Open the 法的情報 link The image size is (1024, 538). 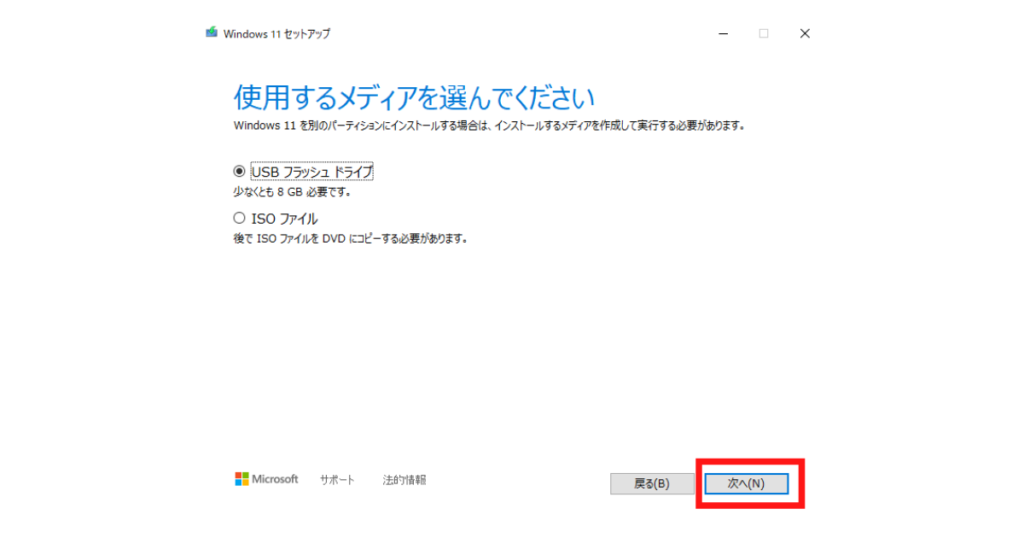click(x=404, y=480)
